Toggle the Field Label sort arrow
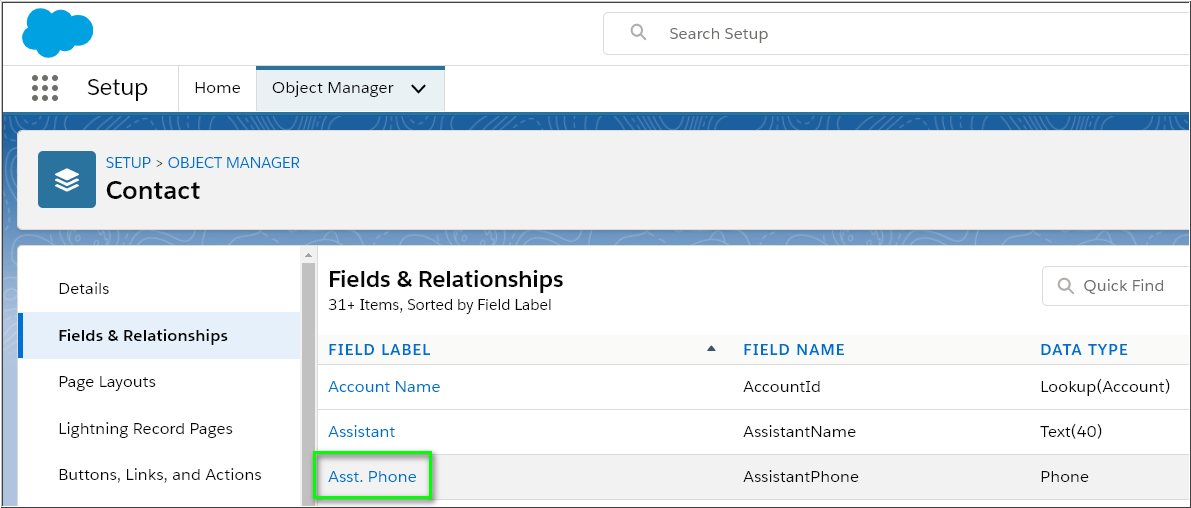Screen dimensions: 1191x508 [x=711, y=349]
